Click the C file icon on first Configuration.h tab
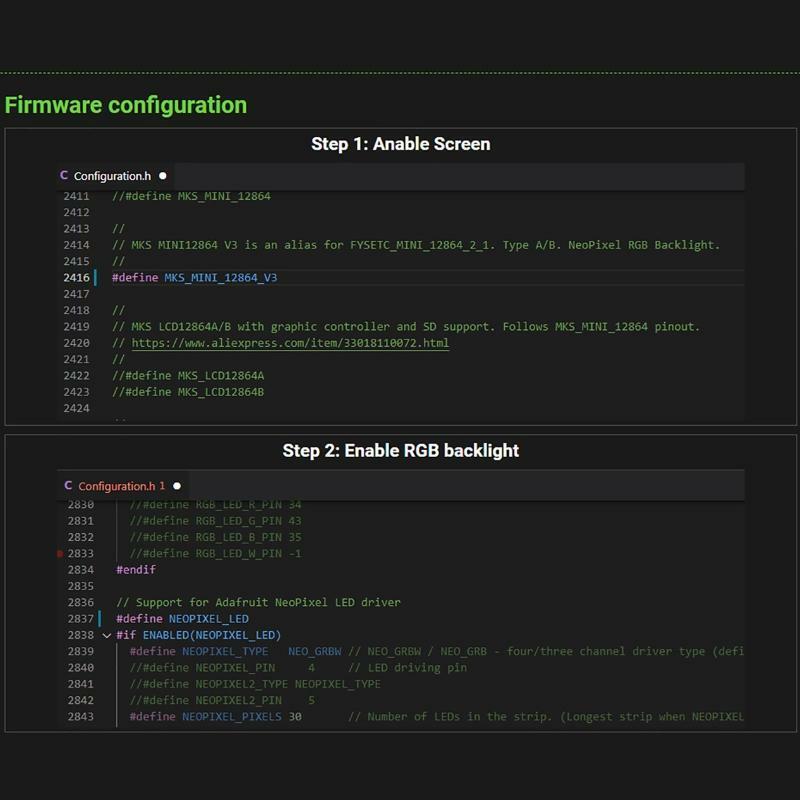This screenshot has height=800, width=800. pos(64,176)
